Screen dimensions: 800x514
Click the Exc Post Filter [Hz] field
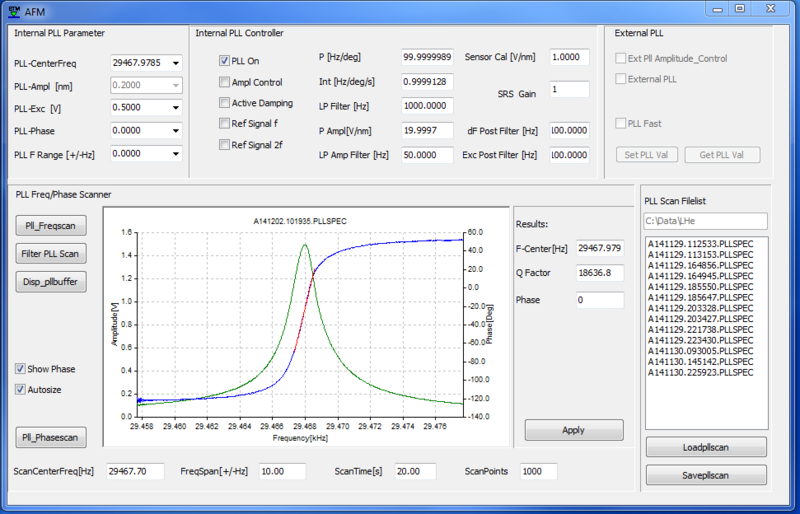click(x=569, y=155)
